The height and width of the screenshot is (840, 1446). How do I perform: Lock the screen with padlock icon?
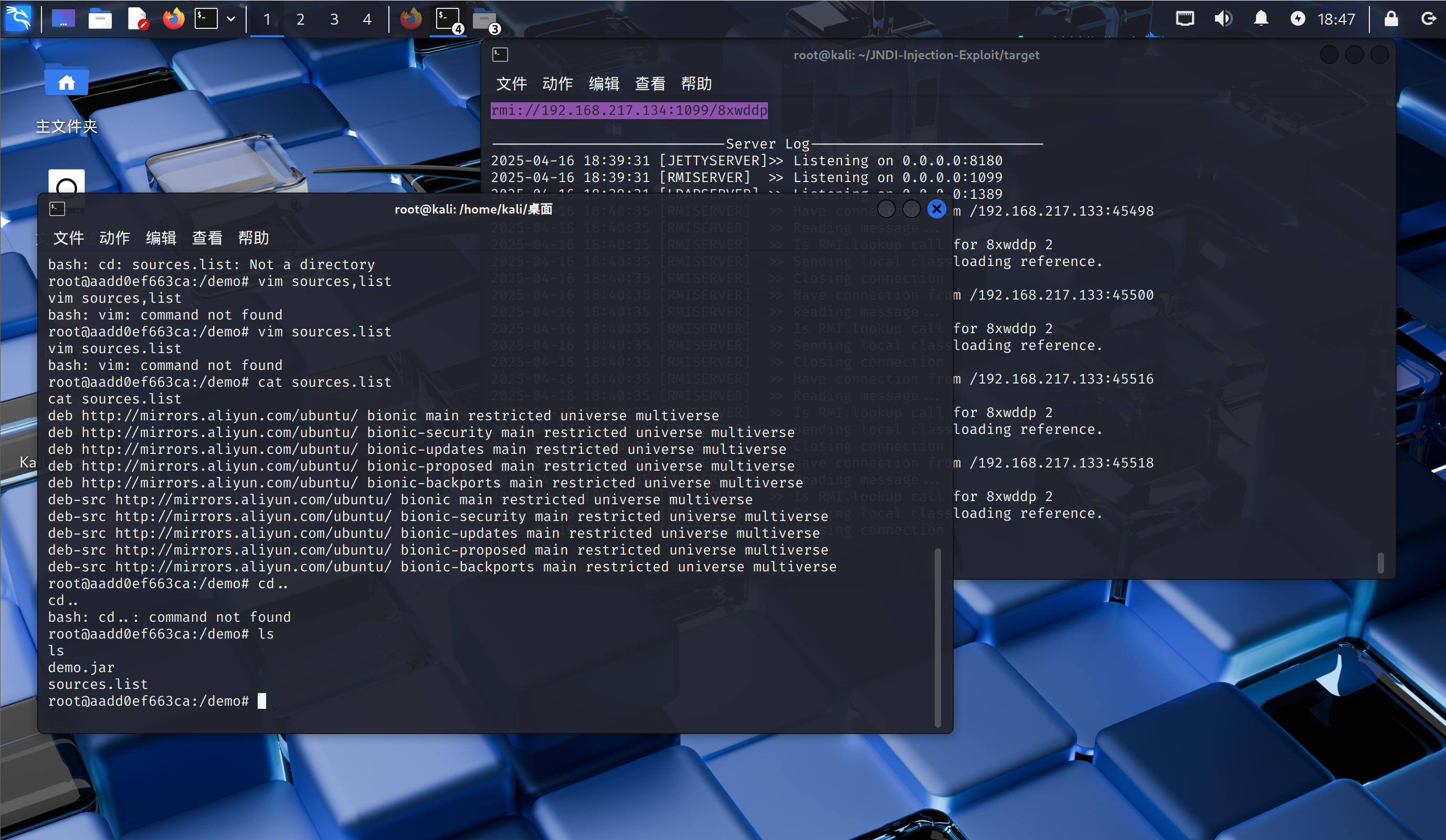tap(1391, 18)
